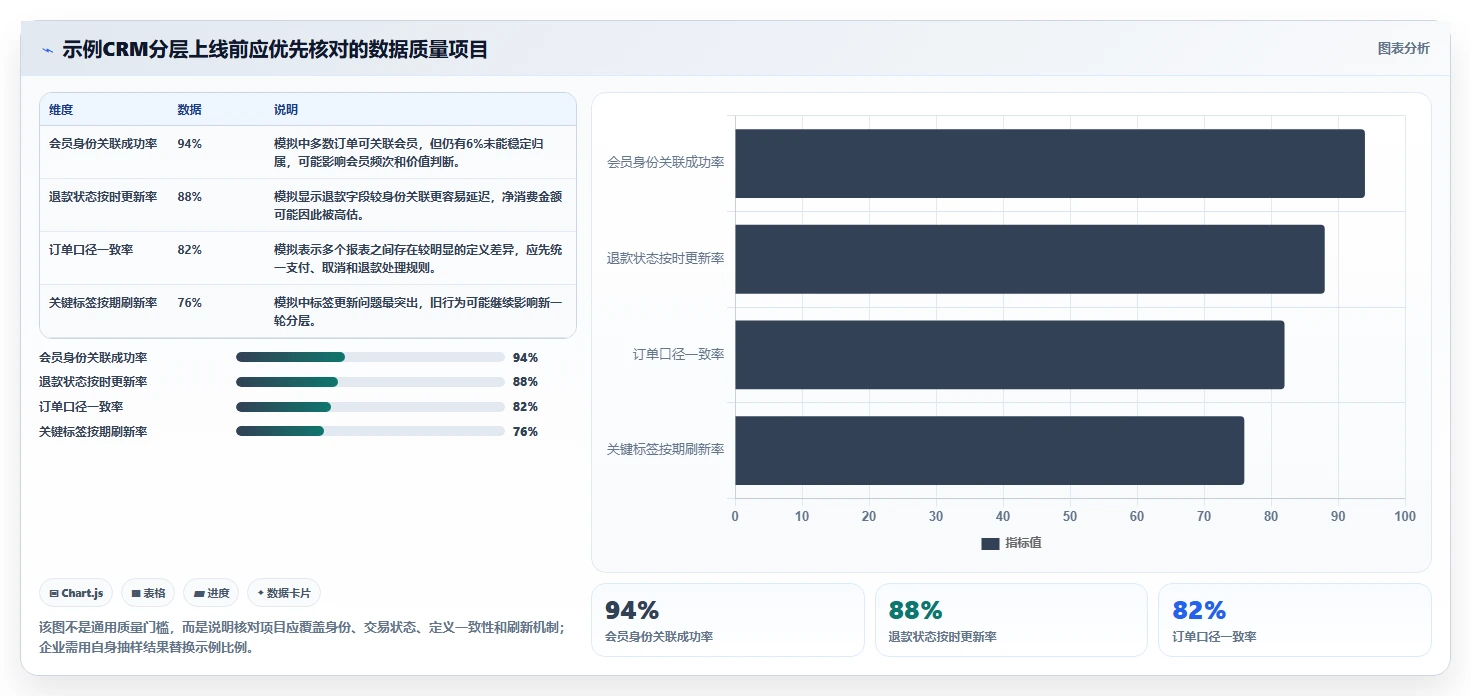Select the 数据卡片 tag chip
1471x696 pixels.
tap(284, 593)
